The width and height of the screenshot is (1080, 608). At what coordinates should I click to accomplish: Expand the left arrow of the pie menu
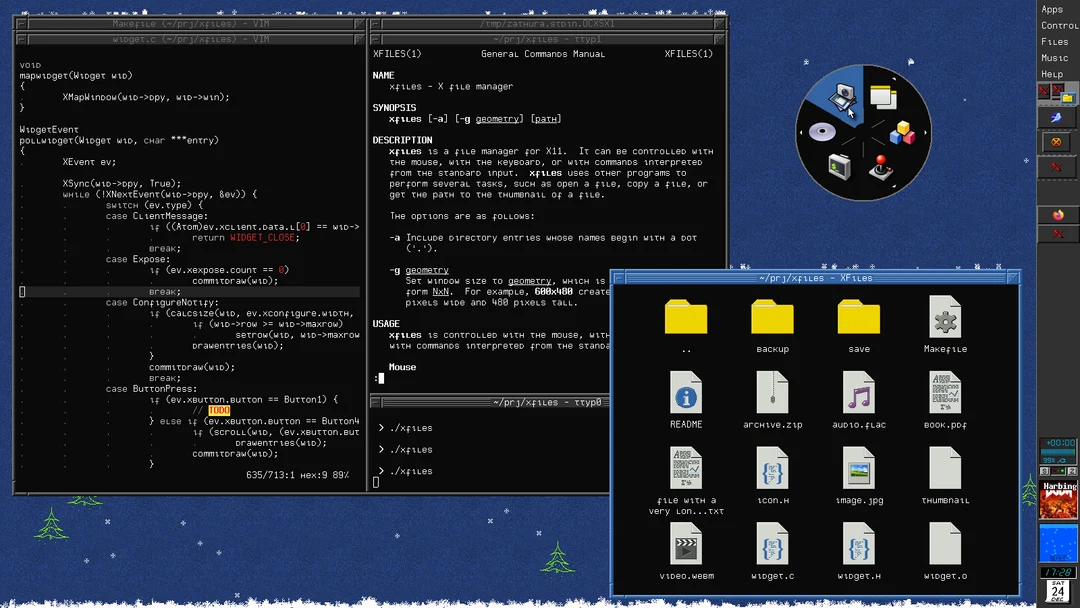800,132
